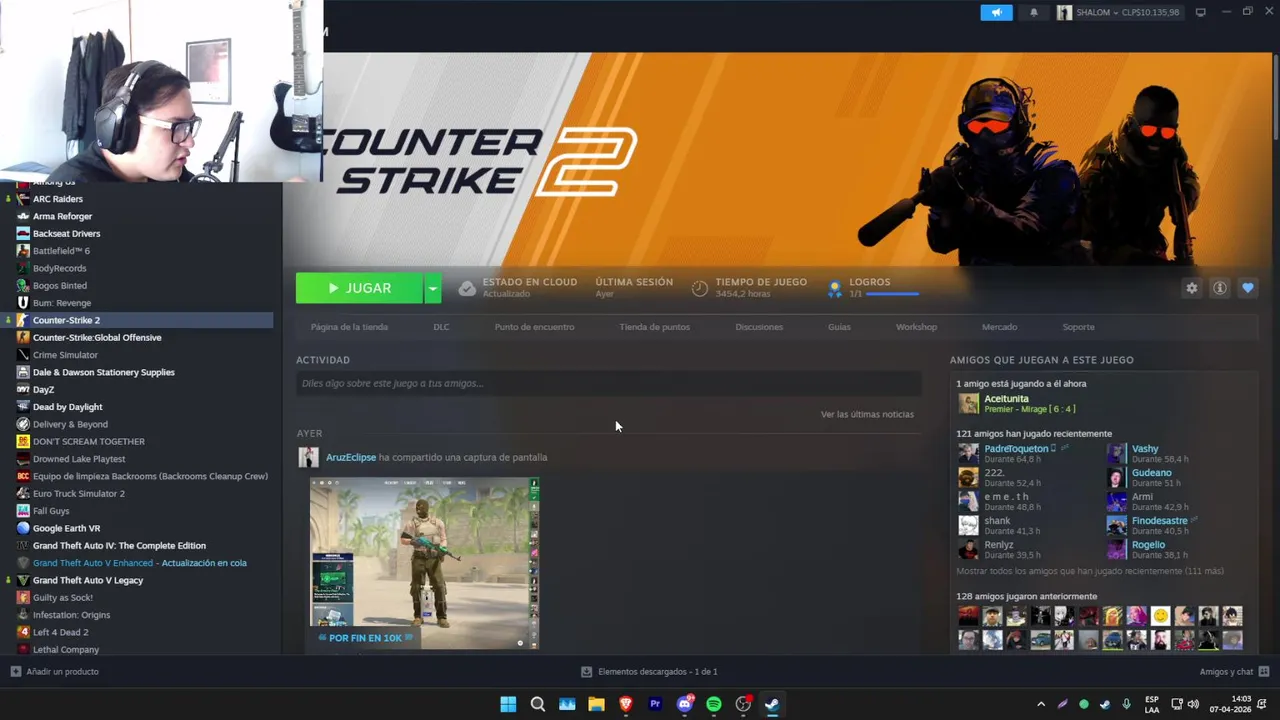This screenshot has width=1280, height=720.
Task: Select Grand Theft Auto V Enhanced update queued
Action: click(140, 563)
